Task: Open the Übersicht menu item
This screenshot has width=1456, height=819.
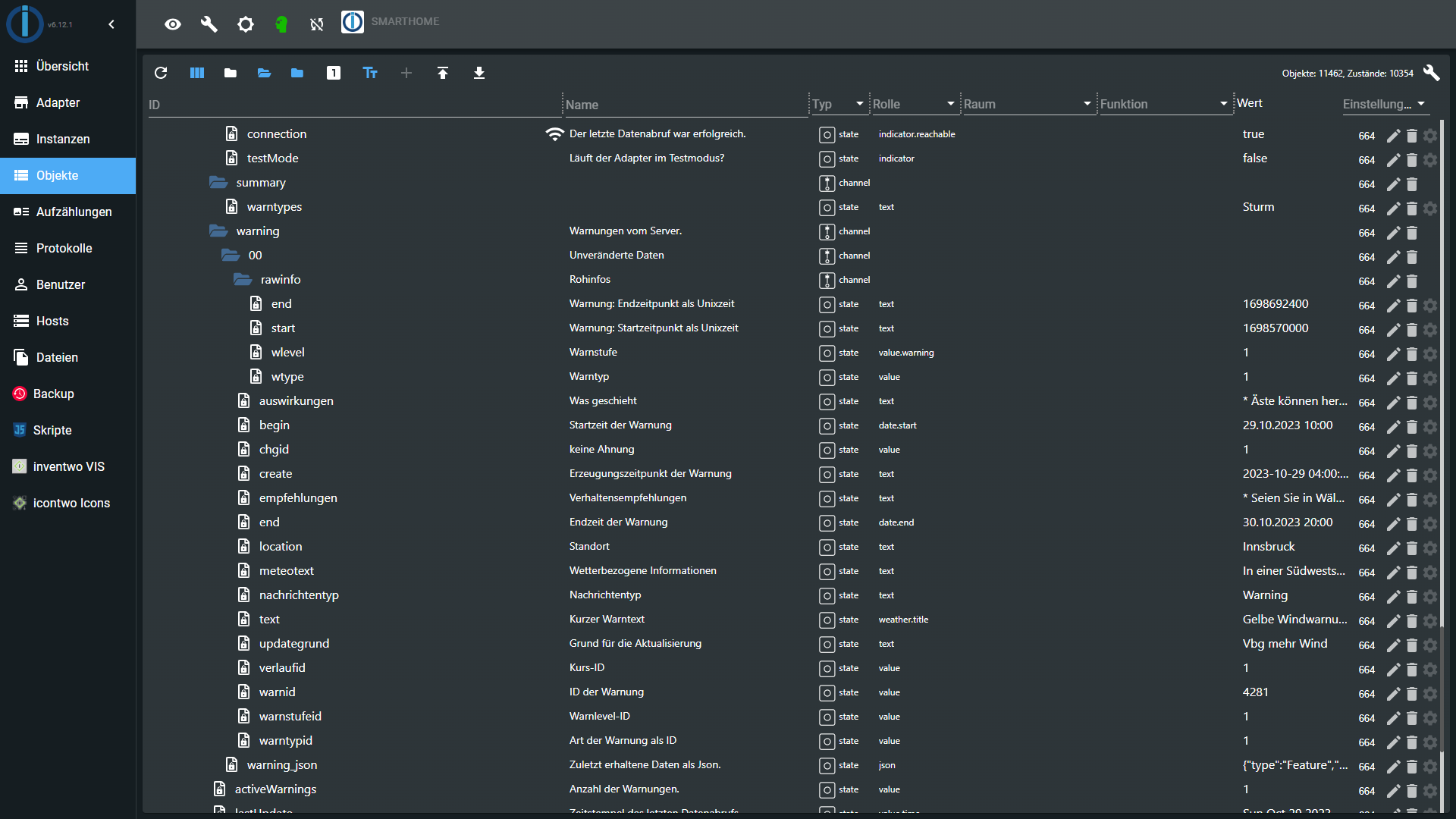Action: (68, 66)
